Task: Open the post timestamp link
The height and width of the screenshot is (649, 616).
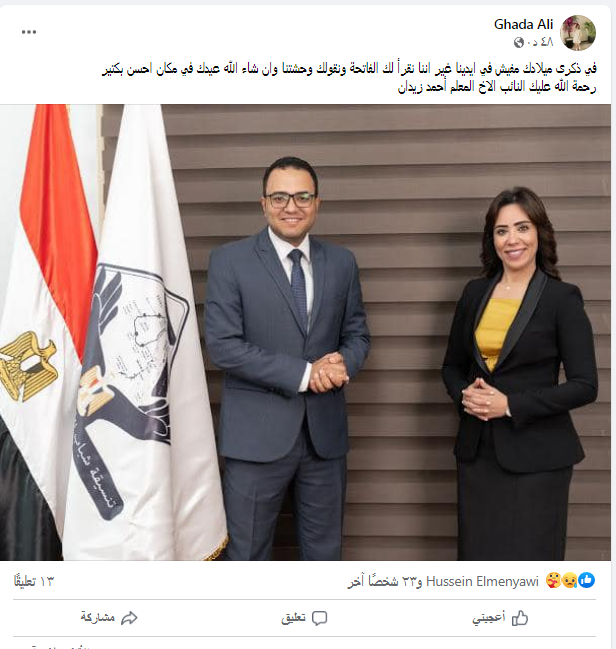Action: click(x=540, y=42)
